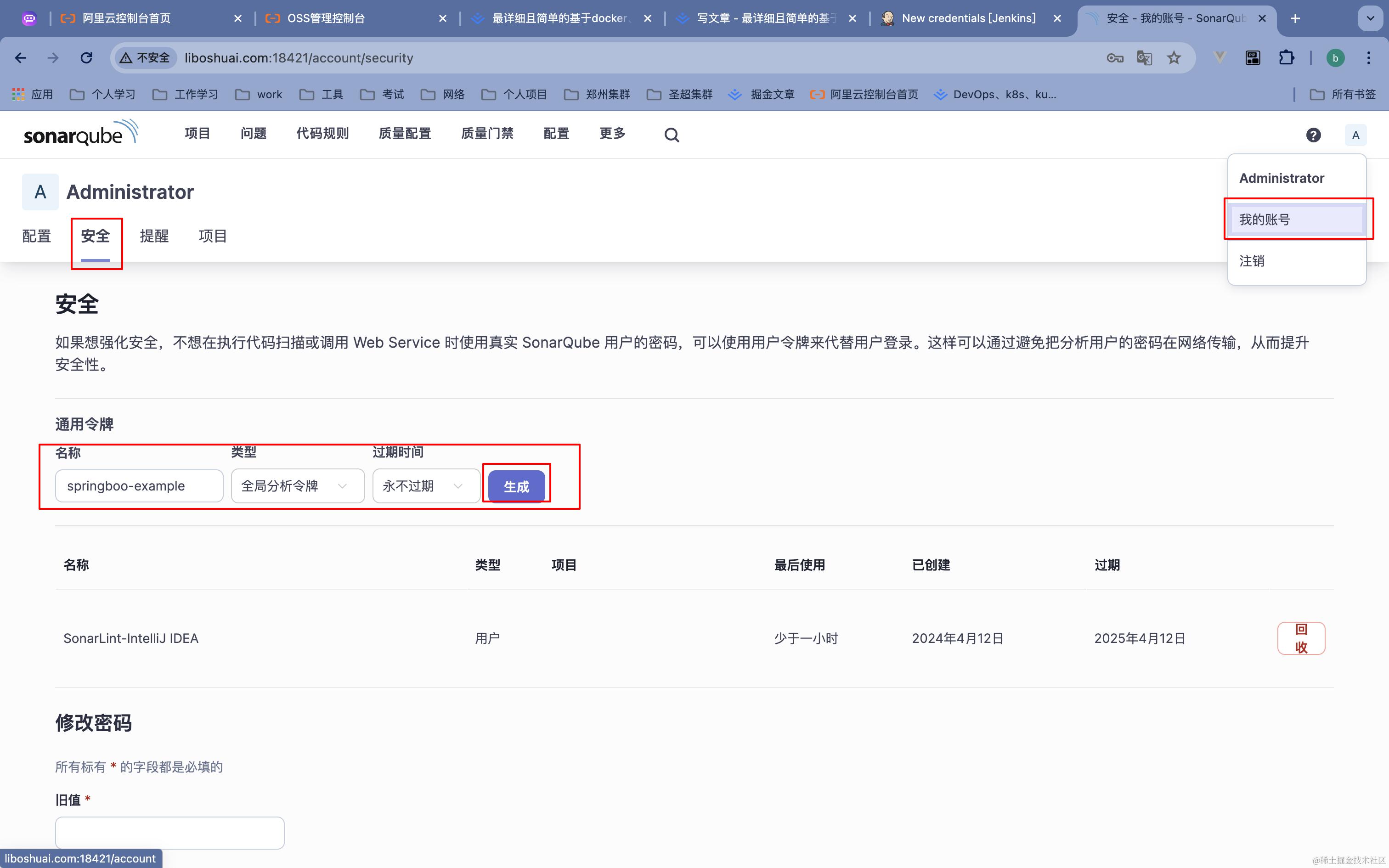
Task: Click the 旧值 old password field
Action: pos(169,832)
